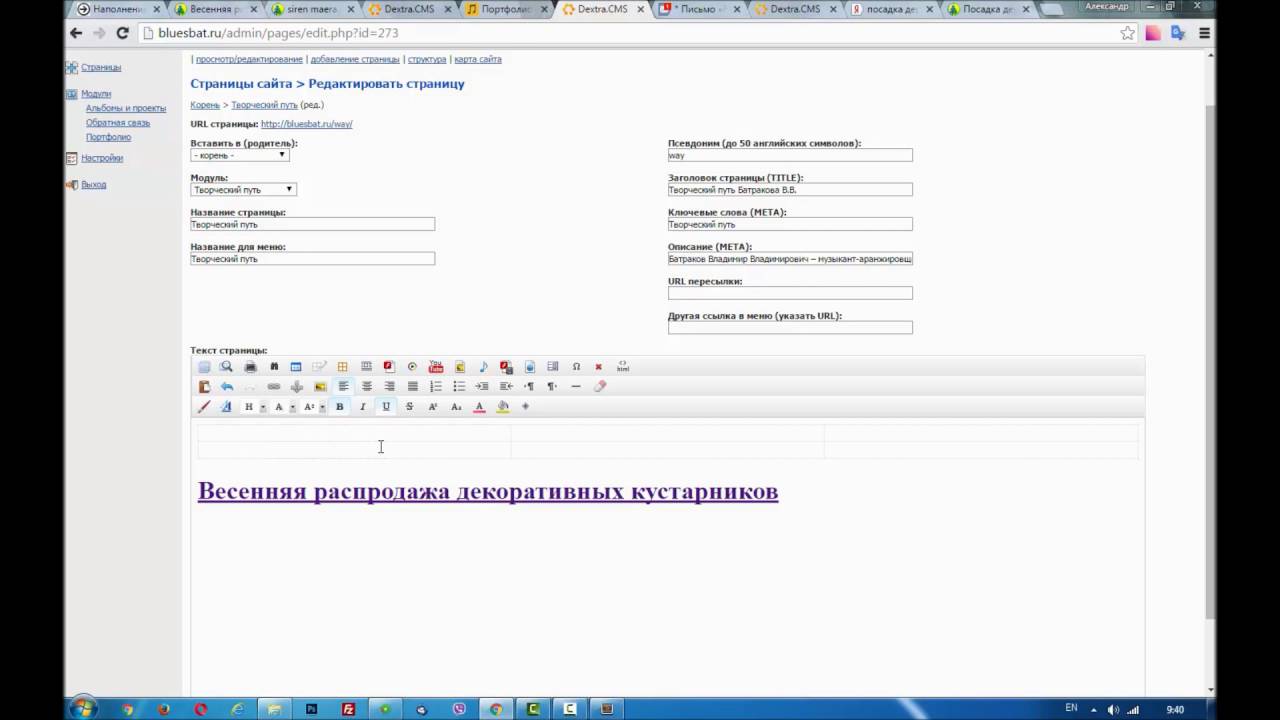Toggle italic formatting
Viewport: 1280px width, 720px height.
tap(362, 407)
